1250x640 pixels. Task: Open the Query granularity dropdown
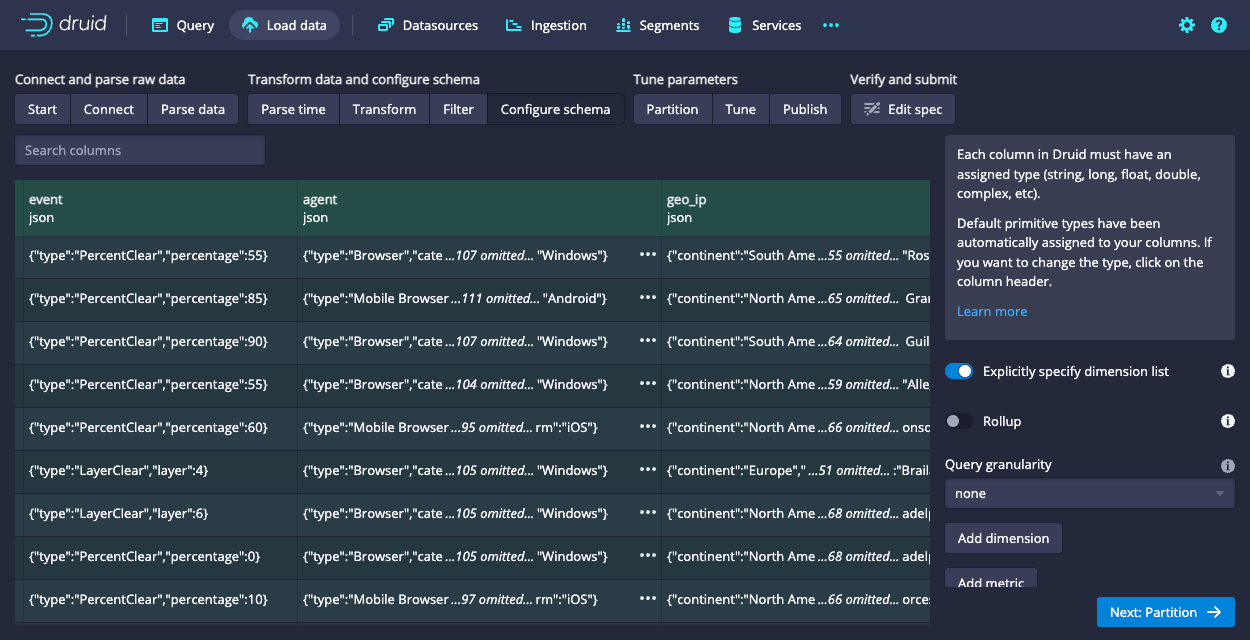coord(1089,493)
